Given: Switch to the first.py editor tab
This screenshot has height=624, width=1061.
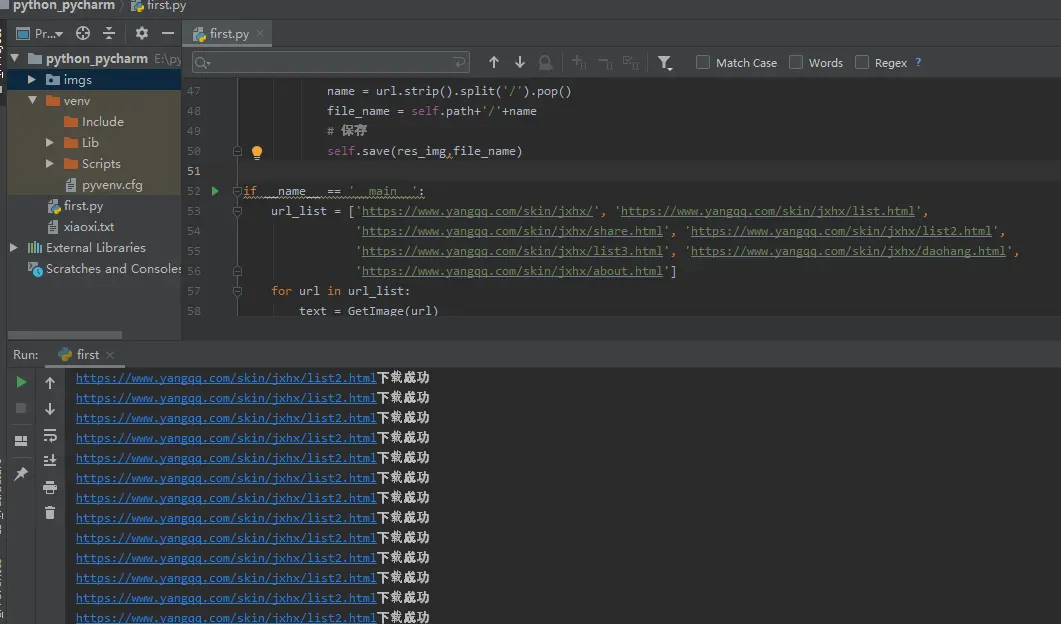Looking at the screenshot, I should (228, 34).
